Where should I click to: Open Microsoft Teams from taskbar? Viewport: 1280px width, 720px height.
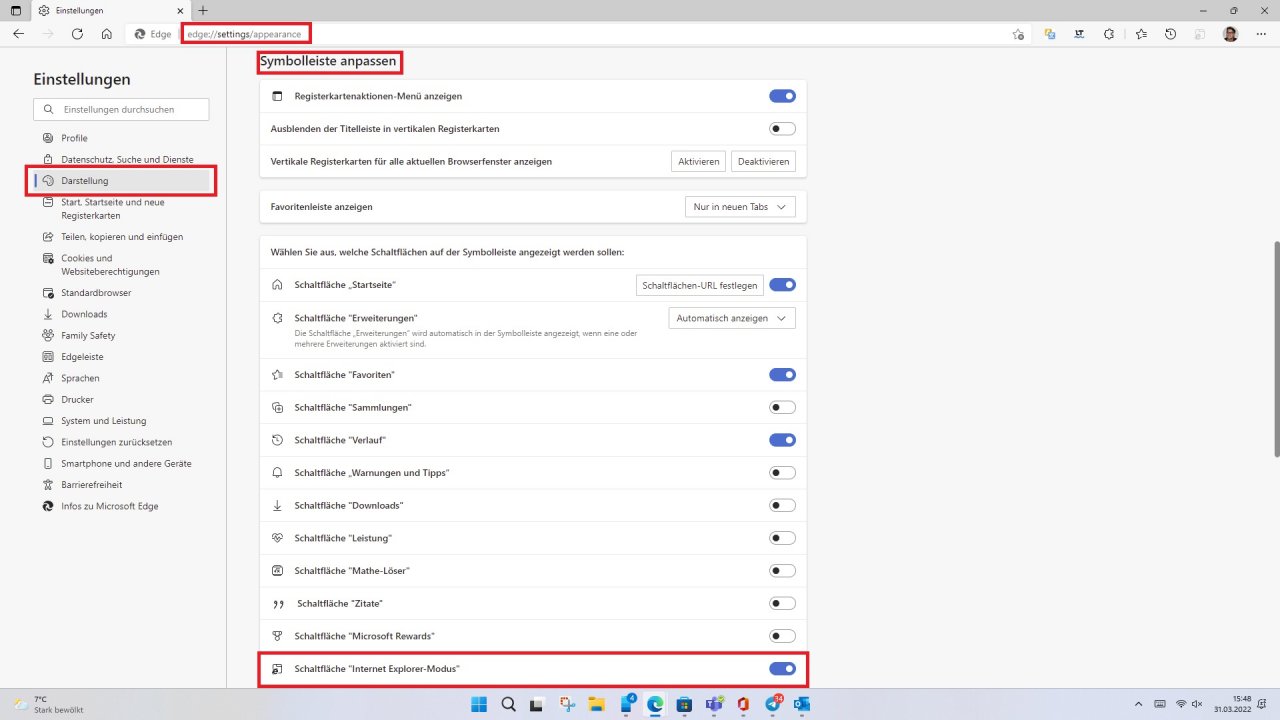(714, 704)
